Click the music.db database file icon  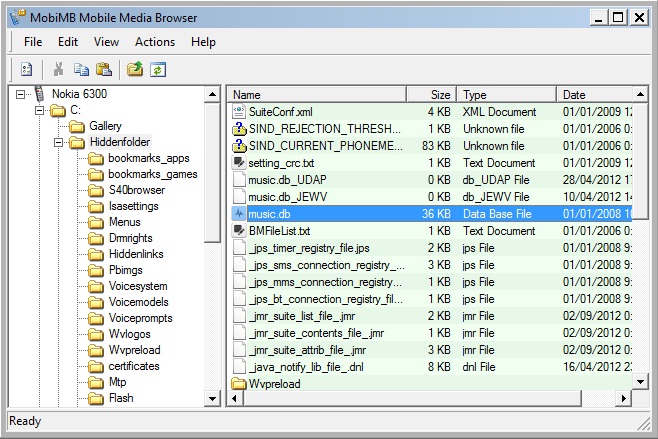click(x=239, y=214)
